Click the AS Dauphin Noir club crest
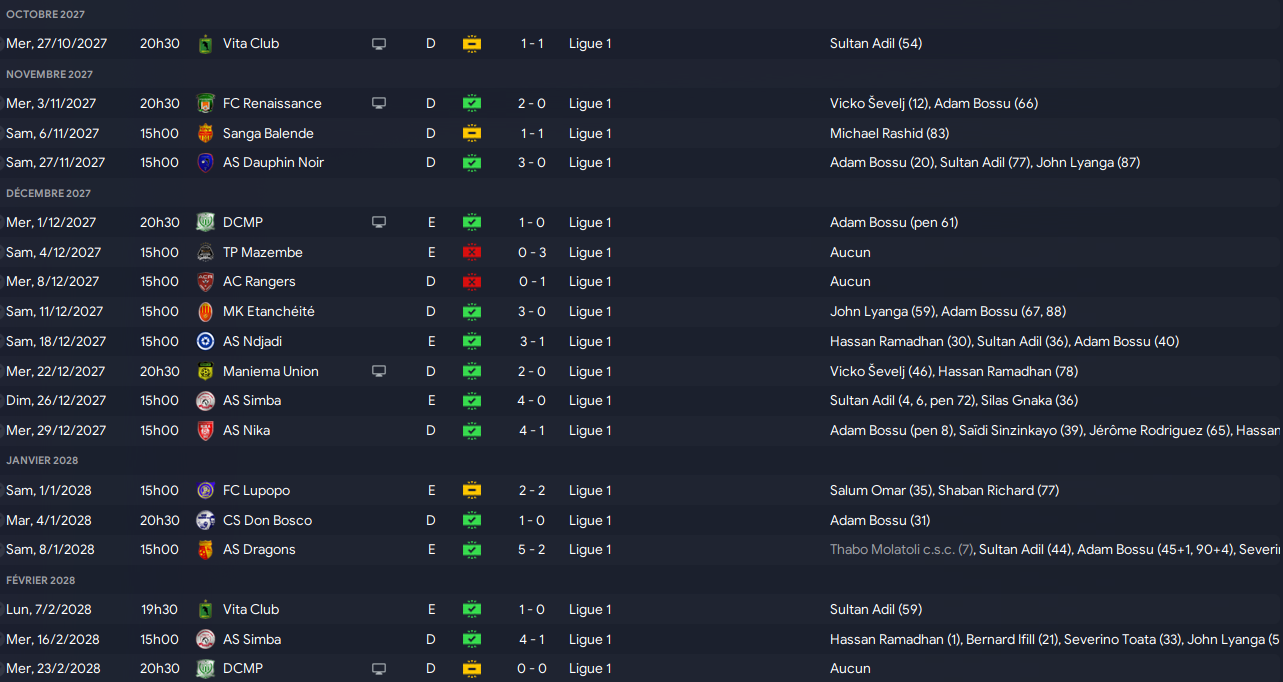The width and height of the screenshot is (1283, 682). (x=205, y=163)
